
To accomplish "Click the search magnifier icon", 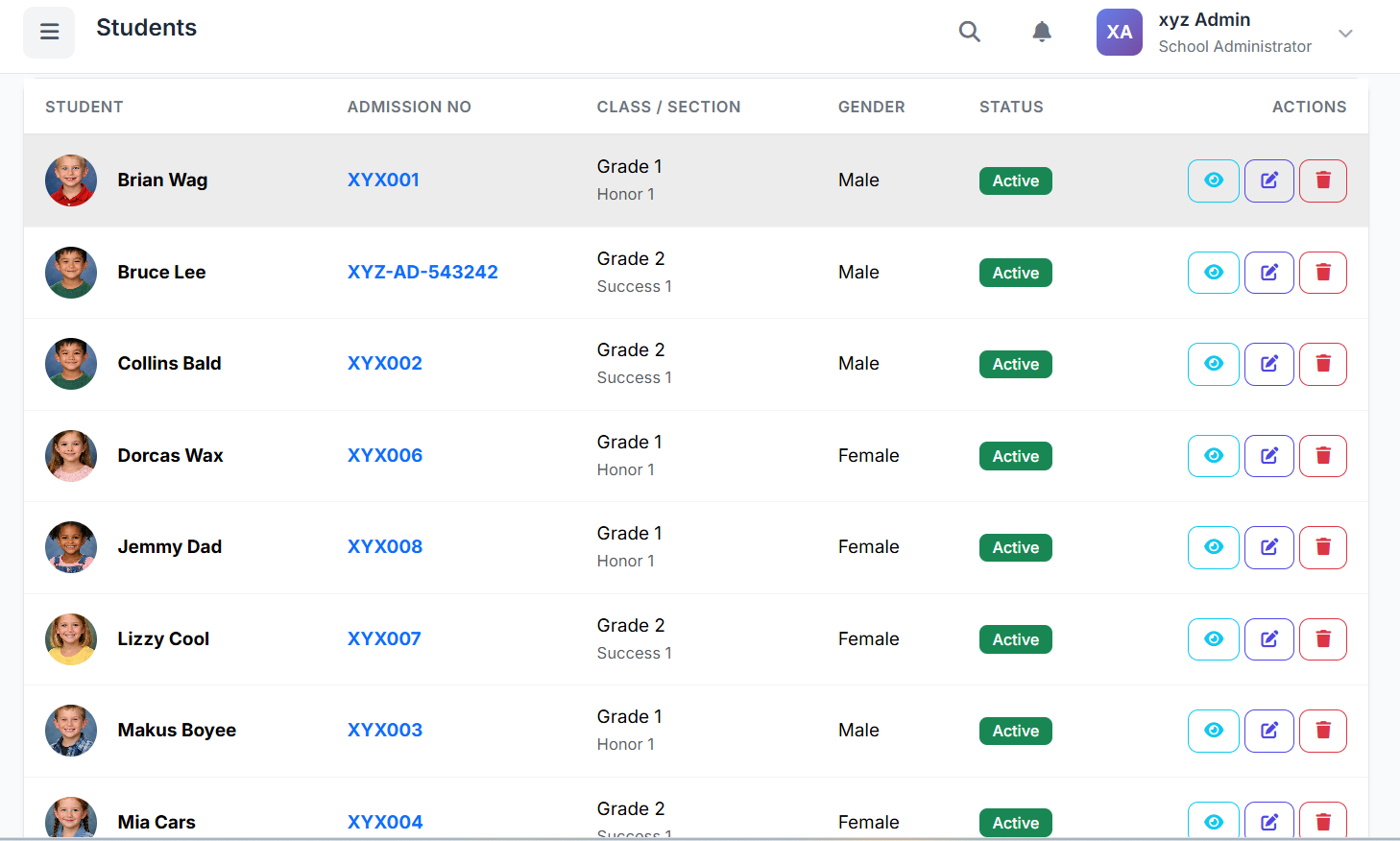I will (969, 32).
